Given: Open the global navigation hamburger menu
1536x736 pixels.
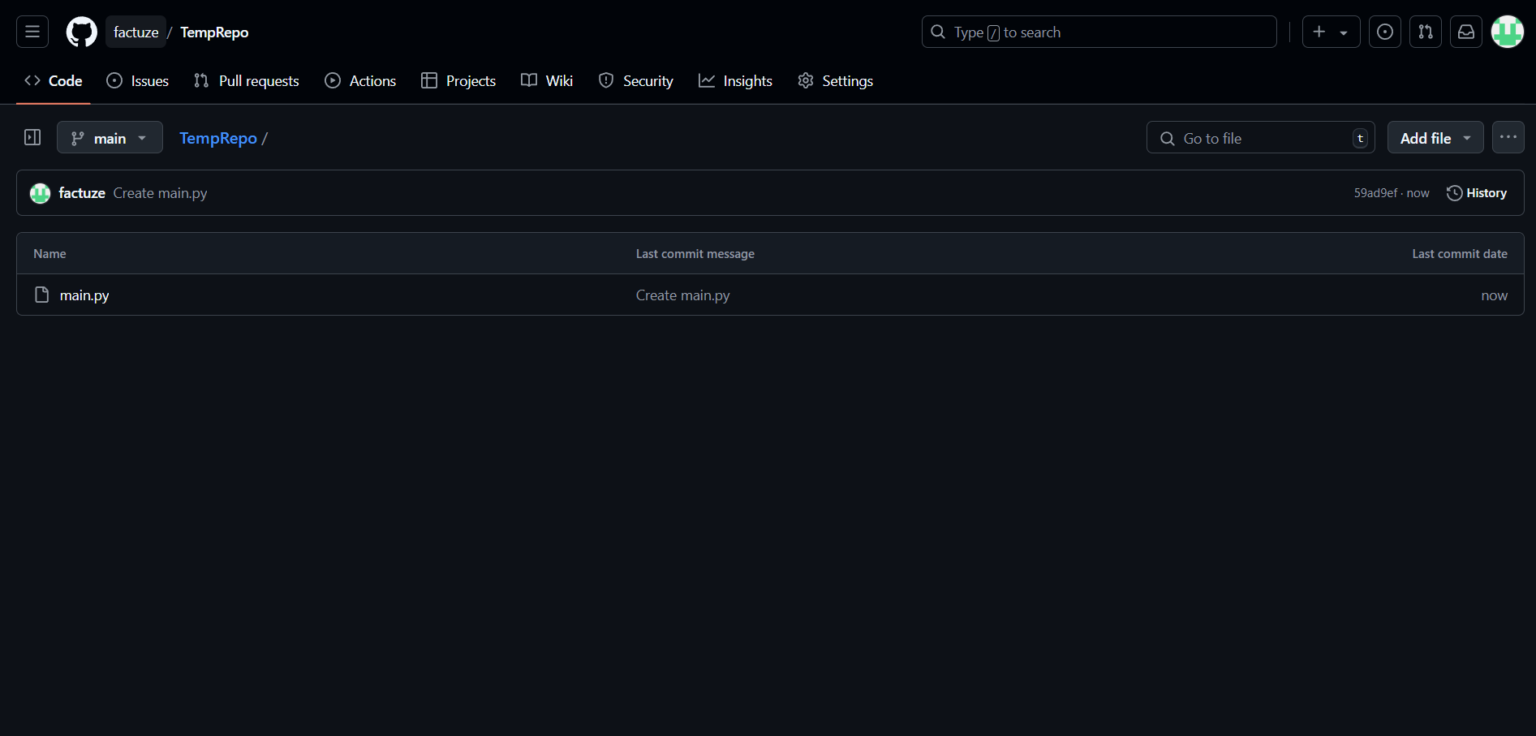Looking at the screenshot, I should point(32,31).
